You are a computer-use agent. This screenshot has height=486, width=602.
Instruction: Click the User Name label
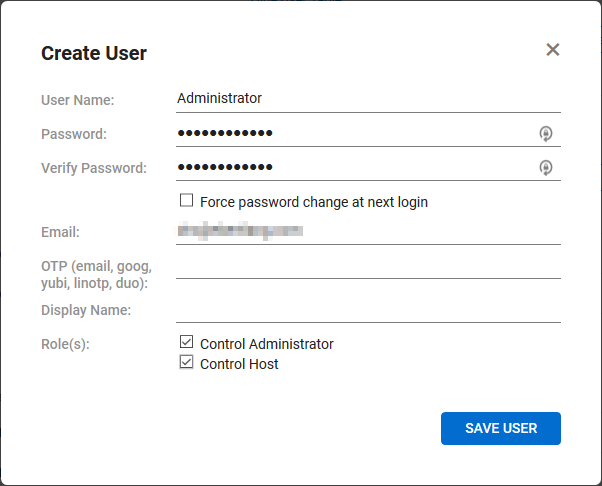(78, 100)
